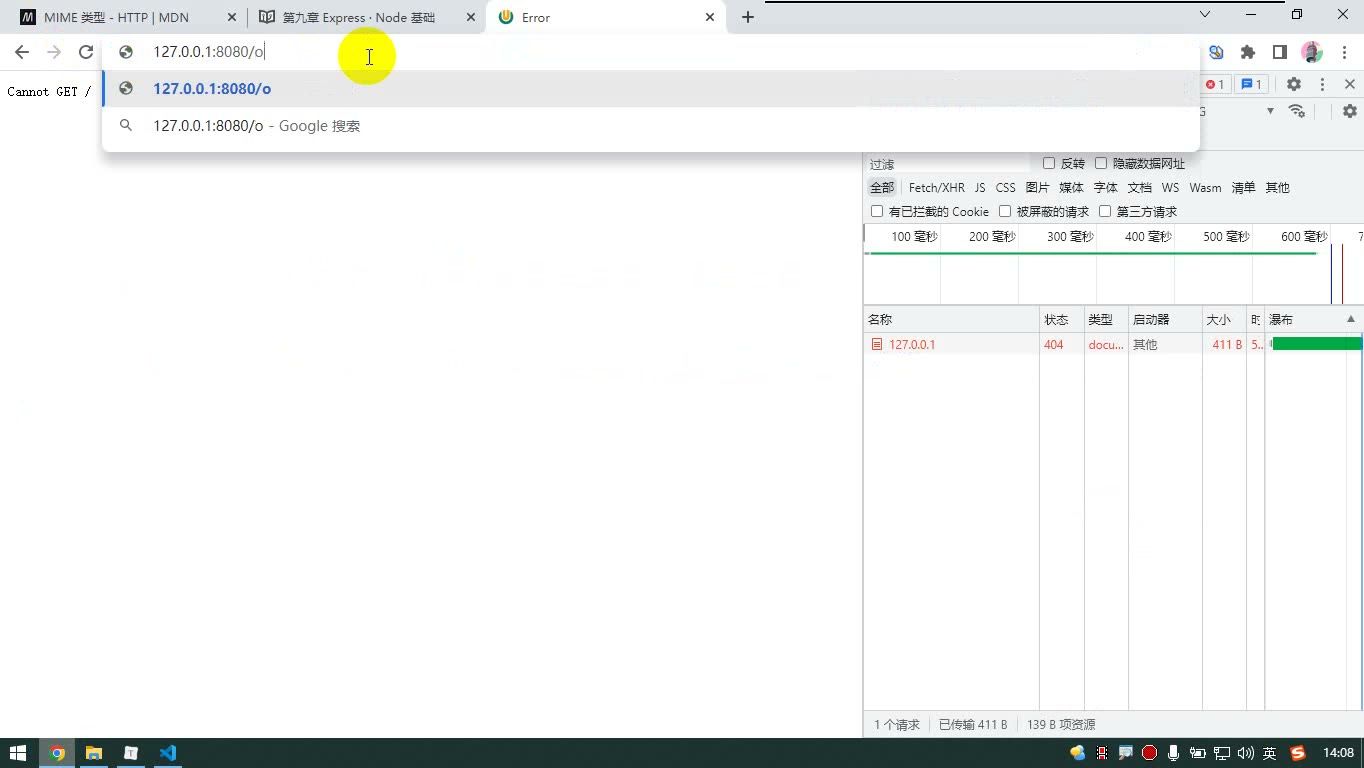
Task: Choose the Google 搜索 suggestion row
Action: [x=651, y=126]
